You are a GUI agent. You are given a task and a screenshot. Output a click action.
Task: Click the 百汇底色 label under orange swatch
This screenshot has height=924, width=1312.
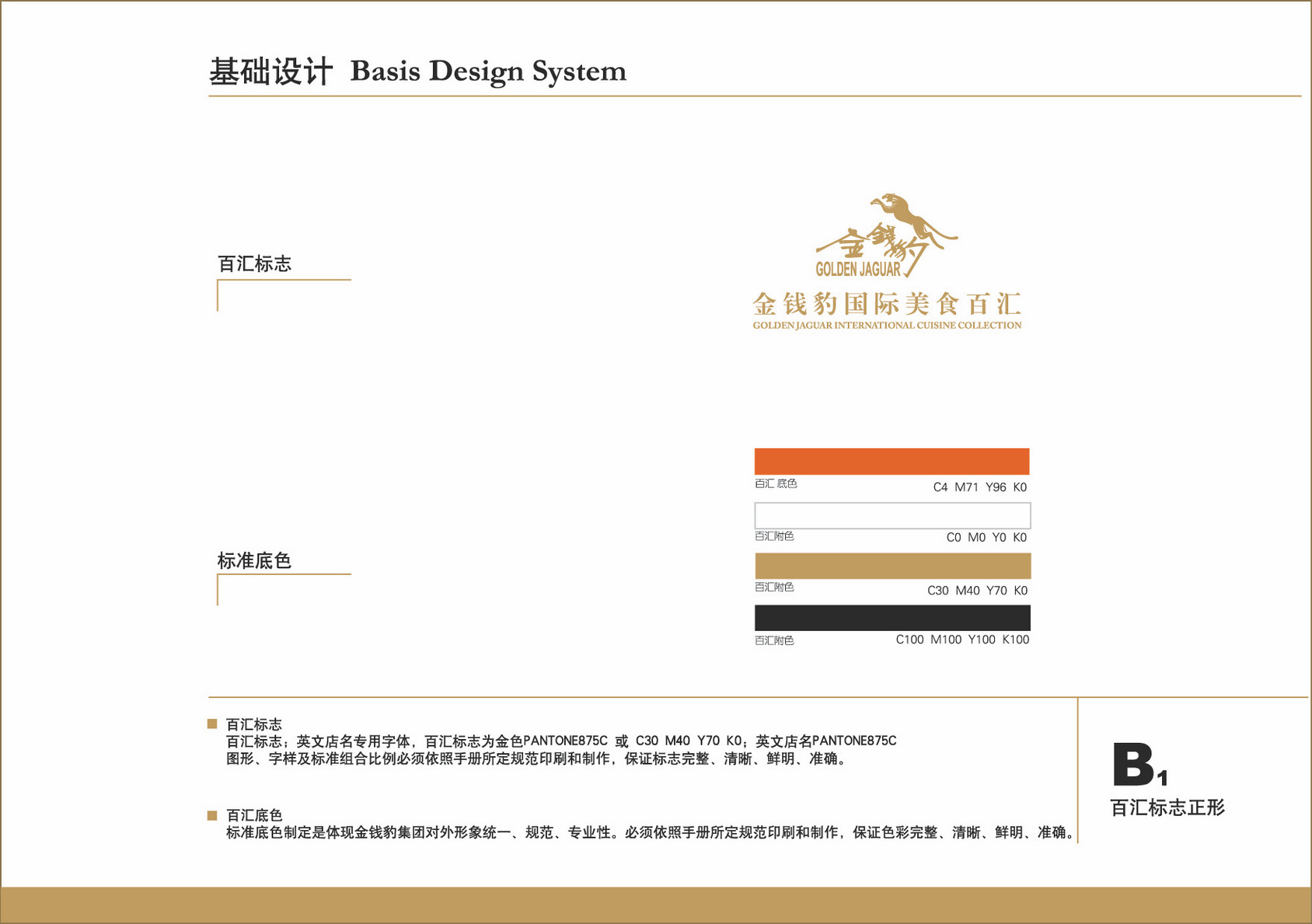[x=776, y=483]
